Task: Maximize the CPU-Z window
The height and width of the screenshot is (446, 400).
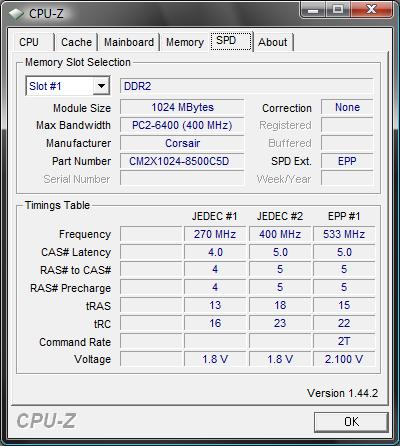Action: coord(338,10)
